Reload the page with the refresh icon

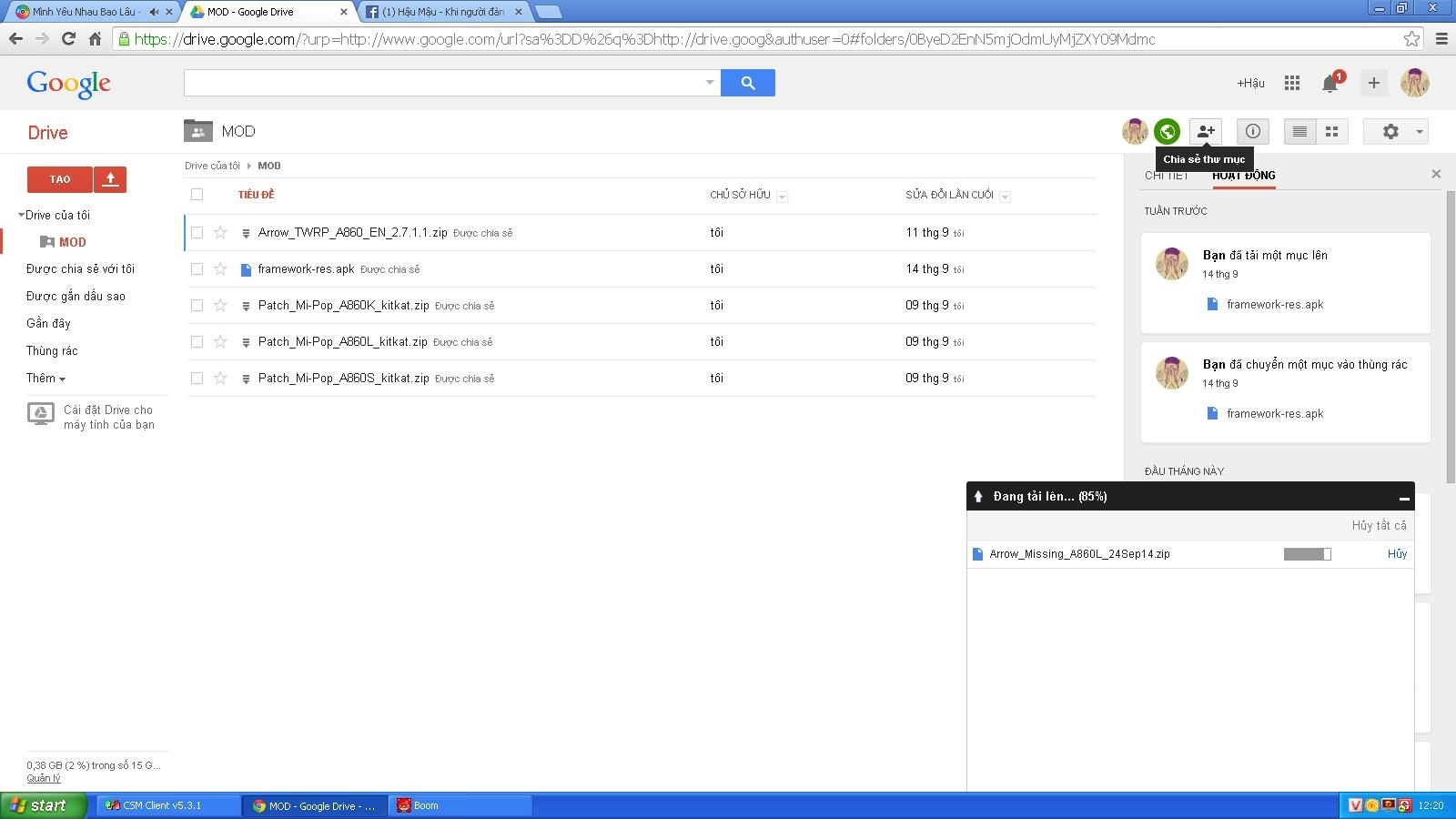[68, 38]
